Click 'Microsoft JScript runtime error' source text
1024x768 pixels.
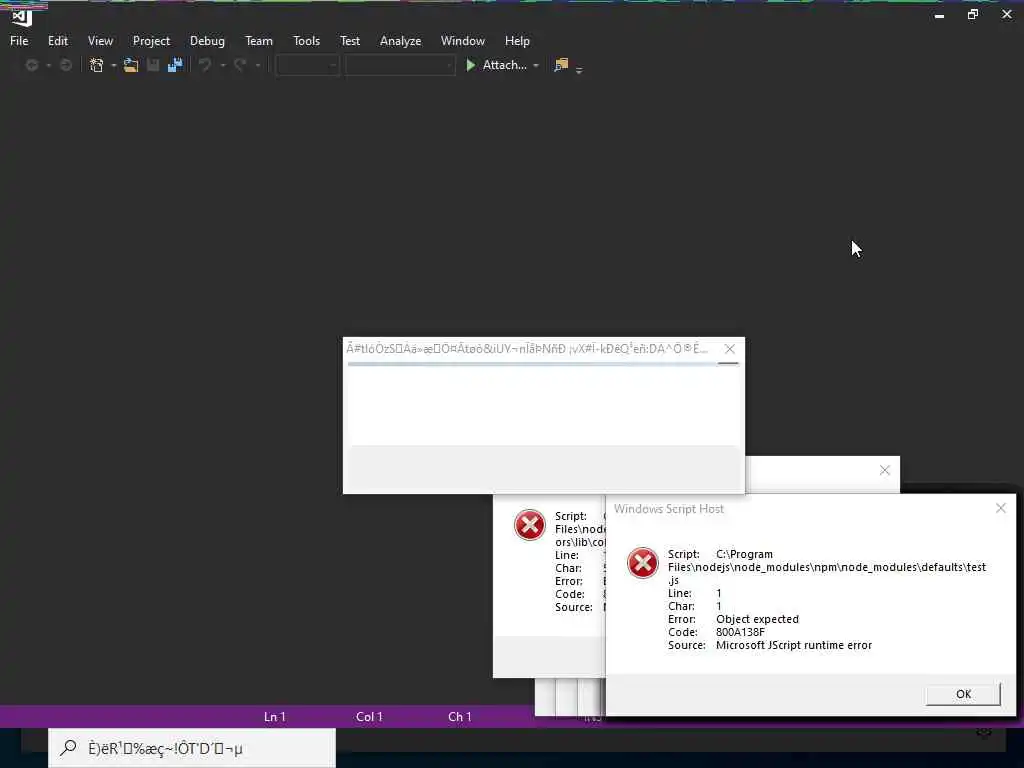793,645
